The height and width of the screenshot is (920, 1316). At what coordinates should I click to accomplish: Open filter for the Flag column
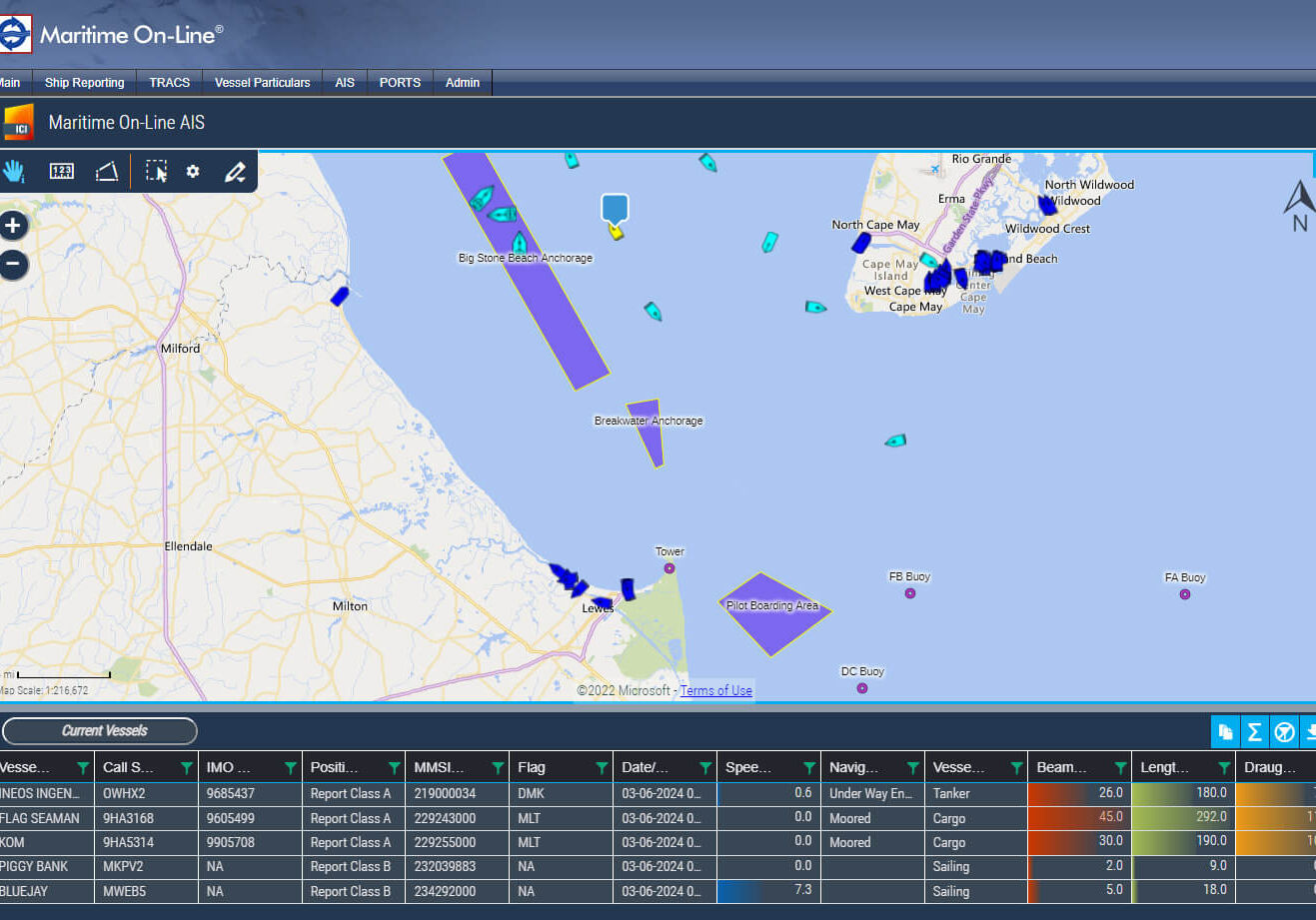click(602, 768)
